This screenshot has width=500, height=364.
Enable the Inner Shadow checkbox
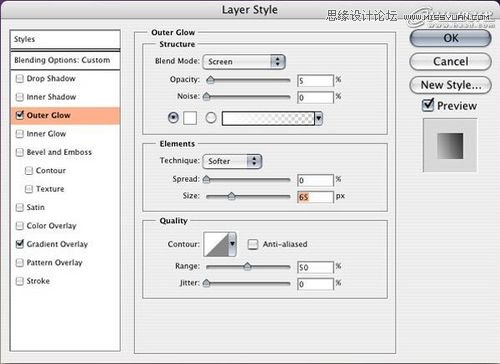pos(20,97)
